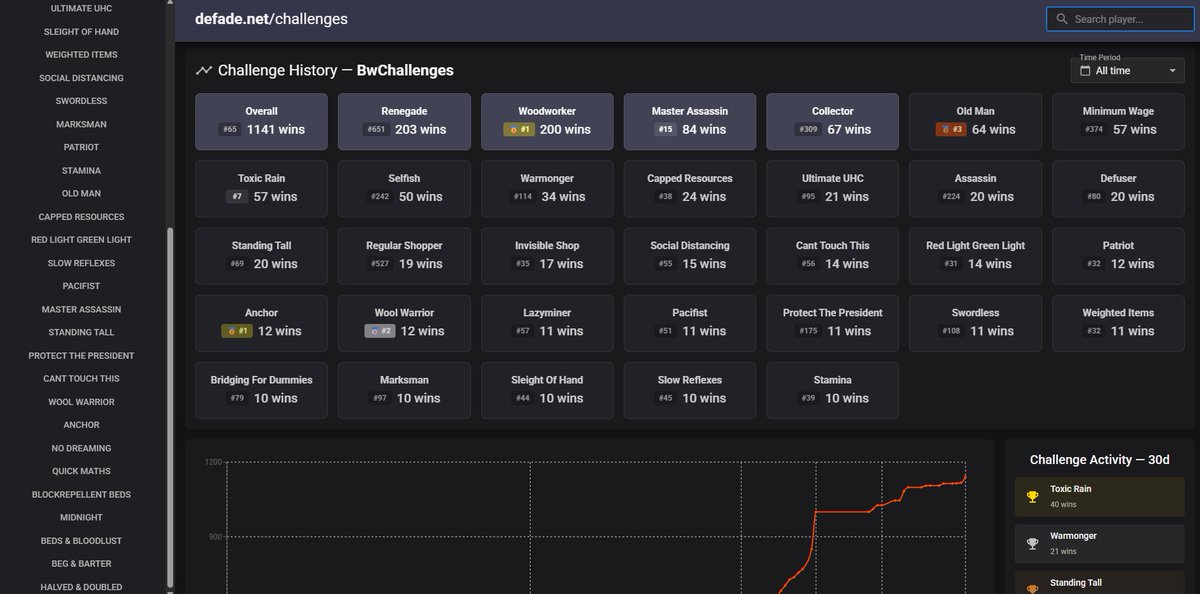Select the Capped Resources 24 wins card
The width and height of the screenshot is (1200, 594).
pyautogui.click(x=690, y=188)
